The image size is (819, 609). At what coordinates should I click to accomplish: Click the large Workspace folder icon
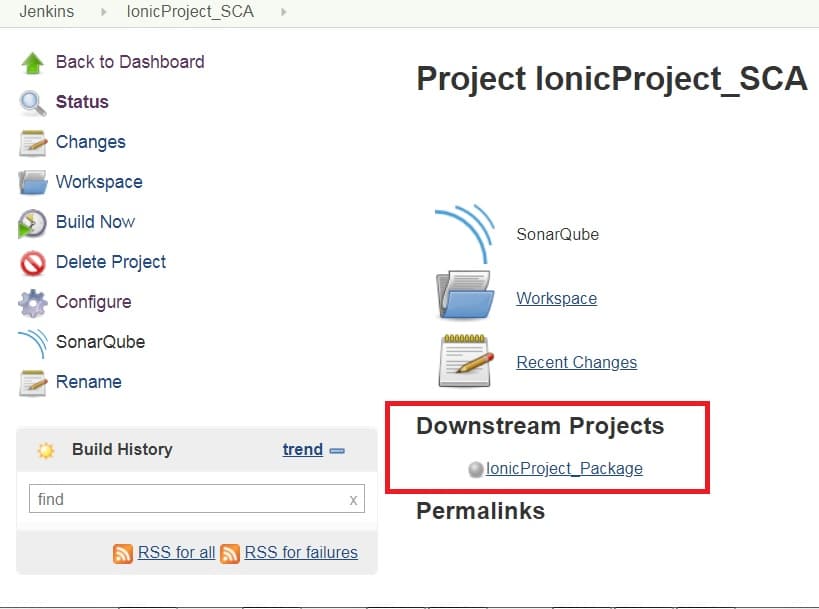(465, 295)
